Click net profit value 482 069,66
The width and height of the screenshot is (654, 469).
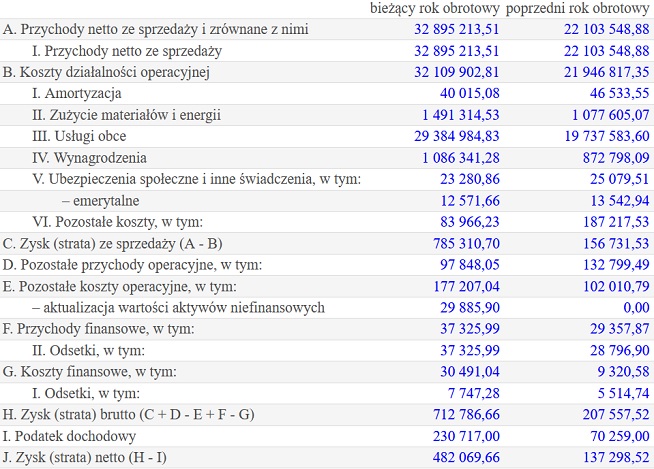click(x=466, y=458)
